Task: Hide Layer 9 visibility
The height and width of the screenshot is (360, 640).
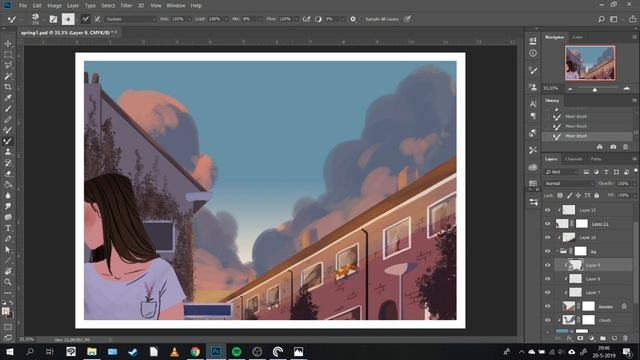Action: click(x=548, y=265)
